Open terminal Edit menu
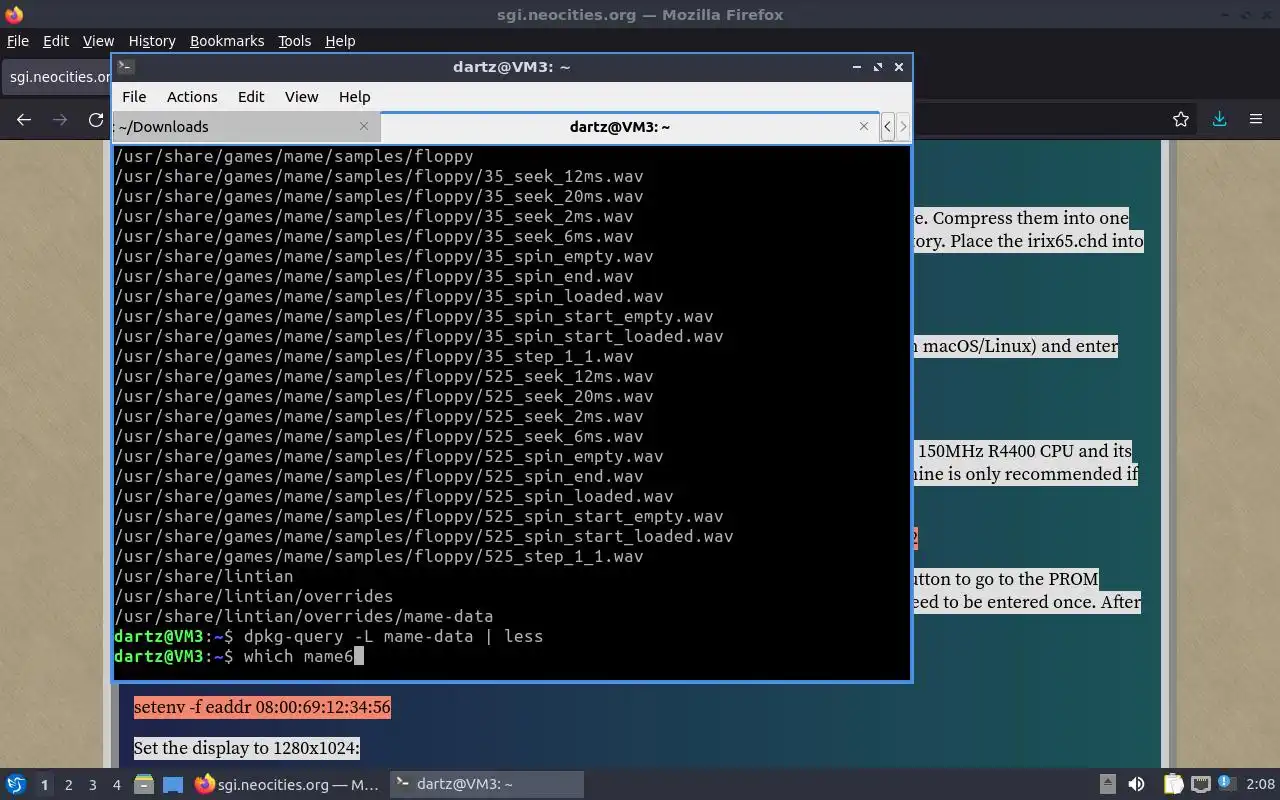This screenshot has height=800, width=1280. point(251,97)
